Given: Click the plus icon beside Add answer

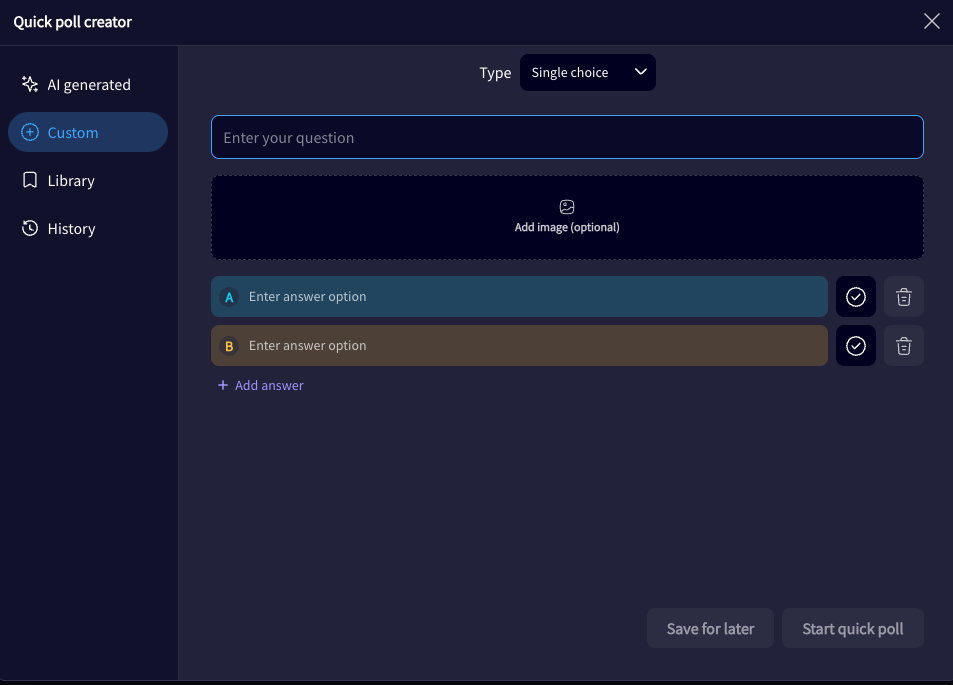Looking at the screenshot, I should click(223, 385).
